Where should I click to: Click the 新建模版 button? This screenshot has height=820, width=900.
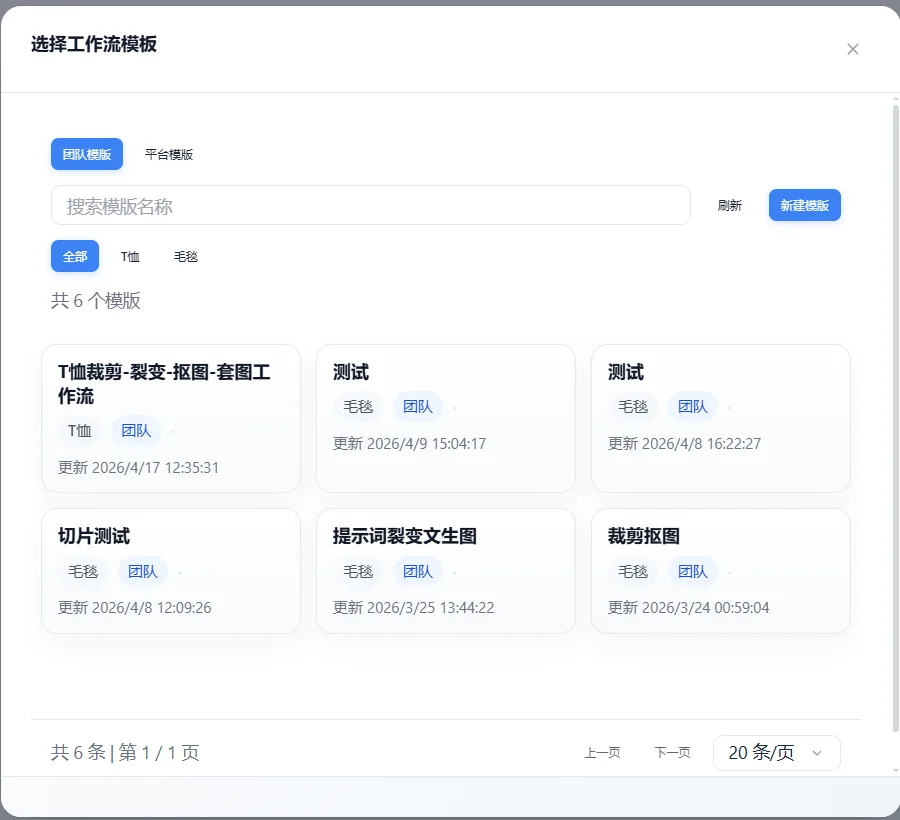[804, 205]
